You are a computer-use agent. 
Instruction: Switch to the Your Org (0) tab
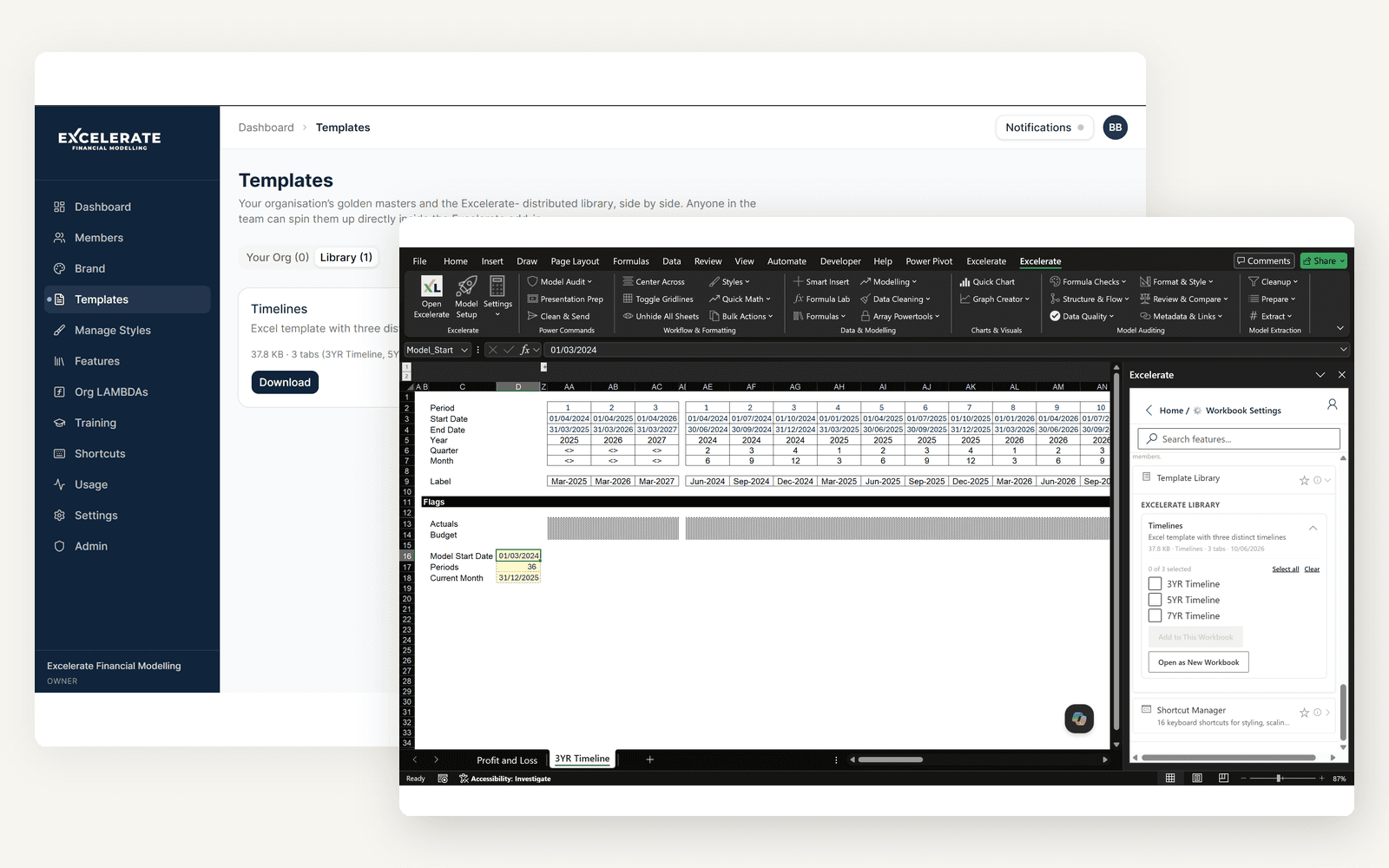[278, 258]
